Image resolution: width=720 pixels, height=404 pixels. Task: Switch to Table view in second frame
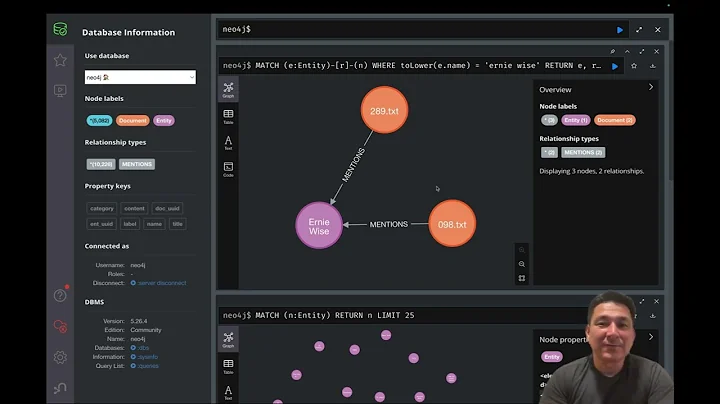(228, 366)
